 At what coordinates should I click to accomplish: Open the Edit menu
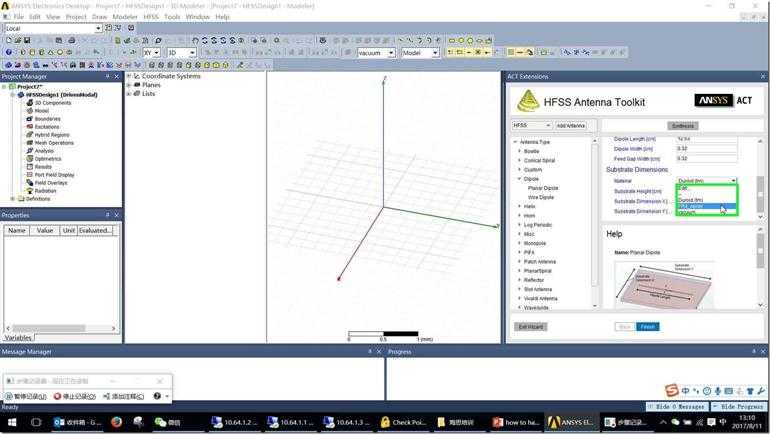point(34,17)
